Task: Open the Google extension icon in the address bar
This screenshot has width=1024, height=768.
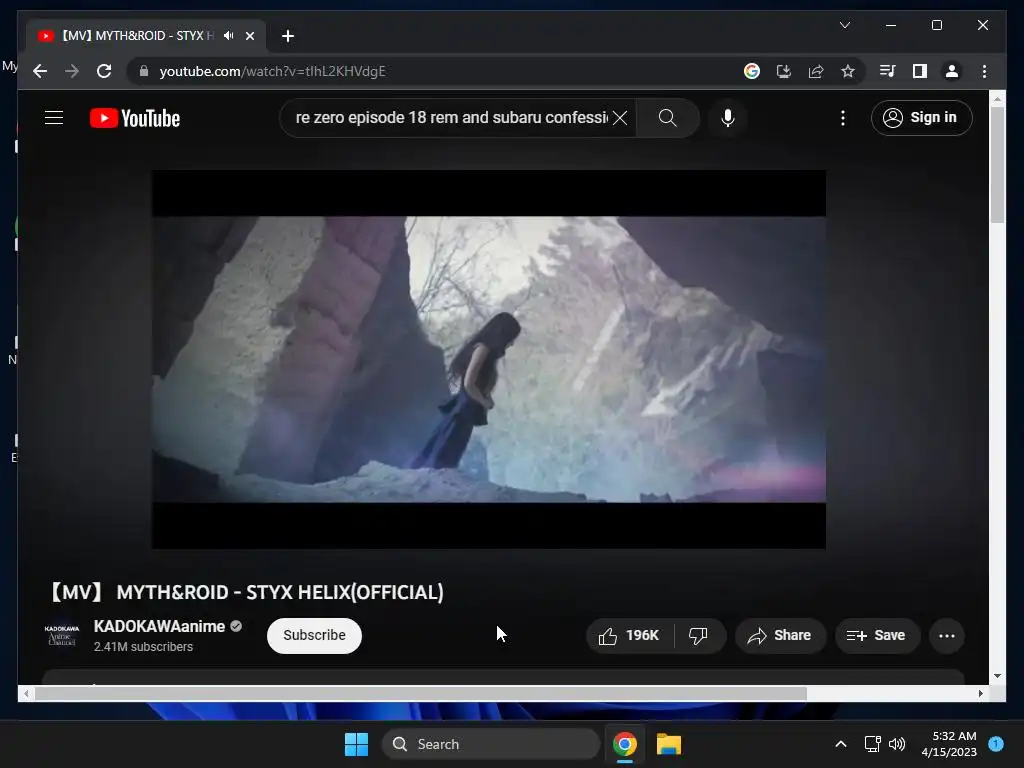Action: tap(752, 71)
